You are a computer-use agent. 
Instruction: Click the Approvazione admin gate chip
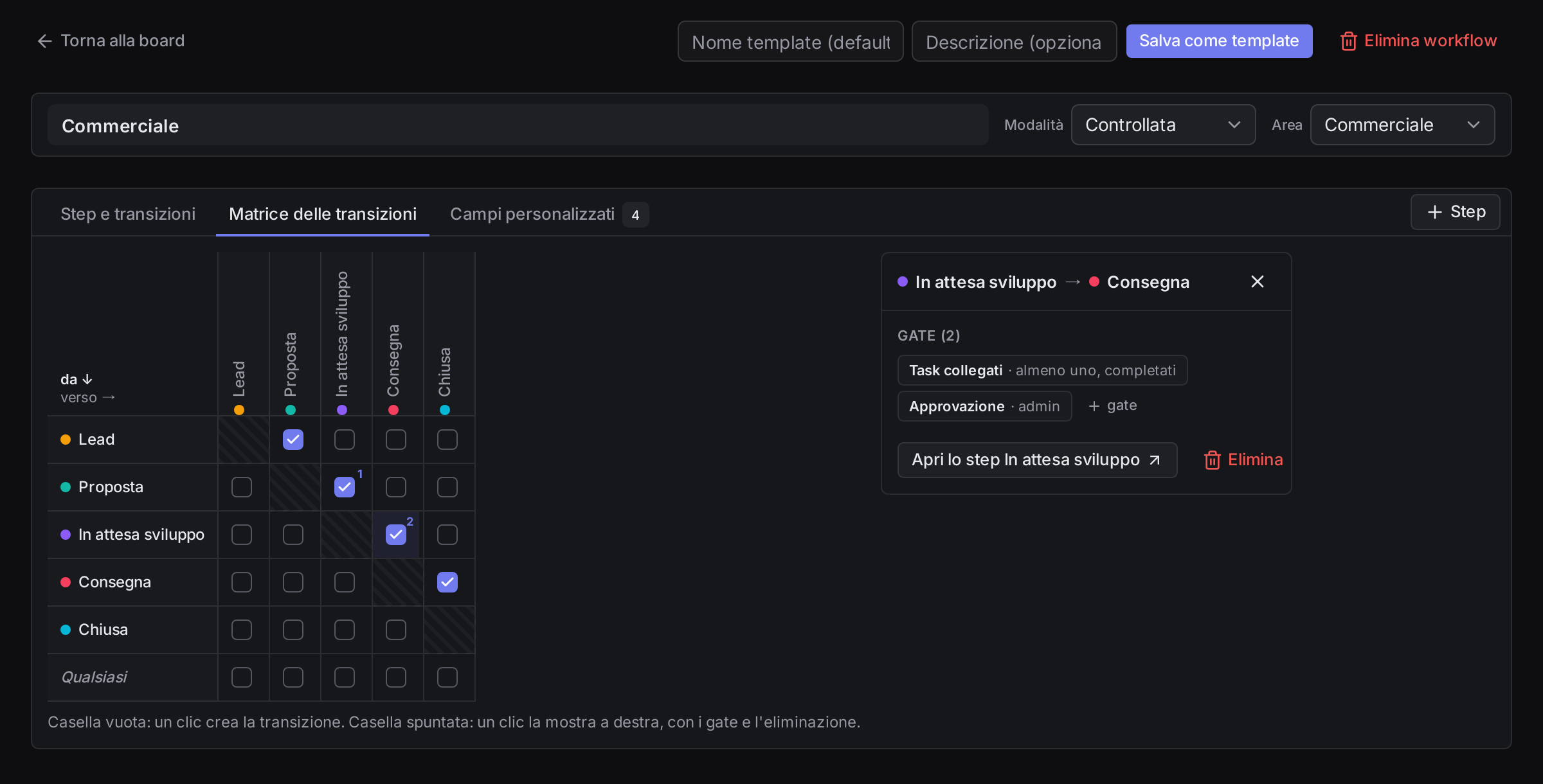(984, 406)
